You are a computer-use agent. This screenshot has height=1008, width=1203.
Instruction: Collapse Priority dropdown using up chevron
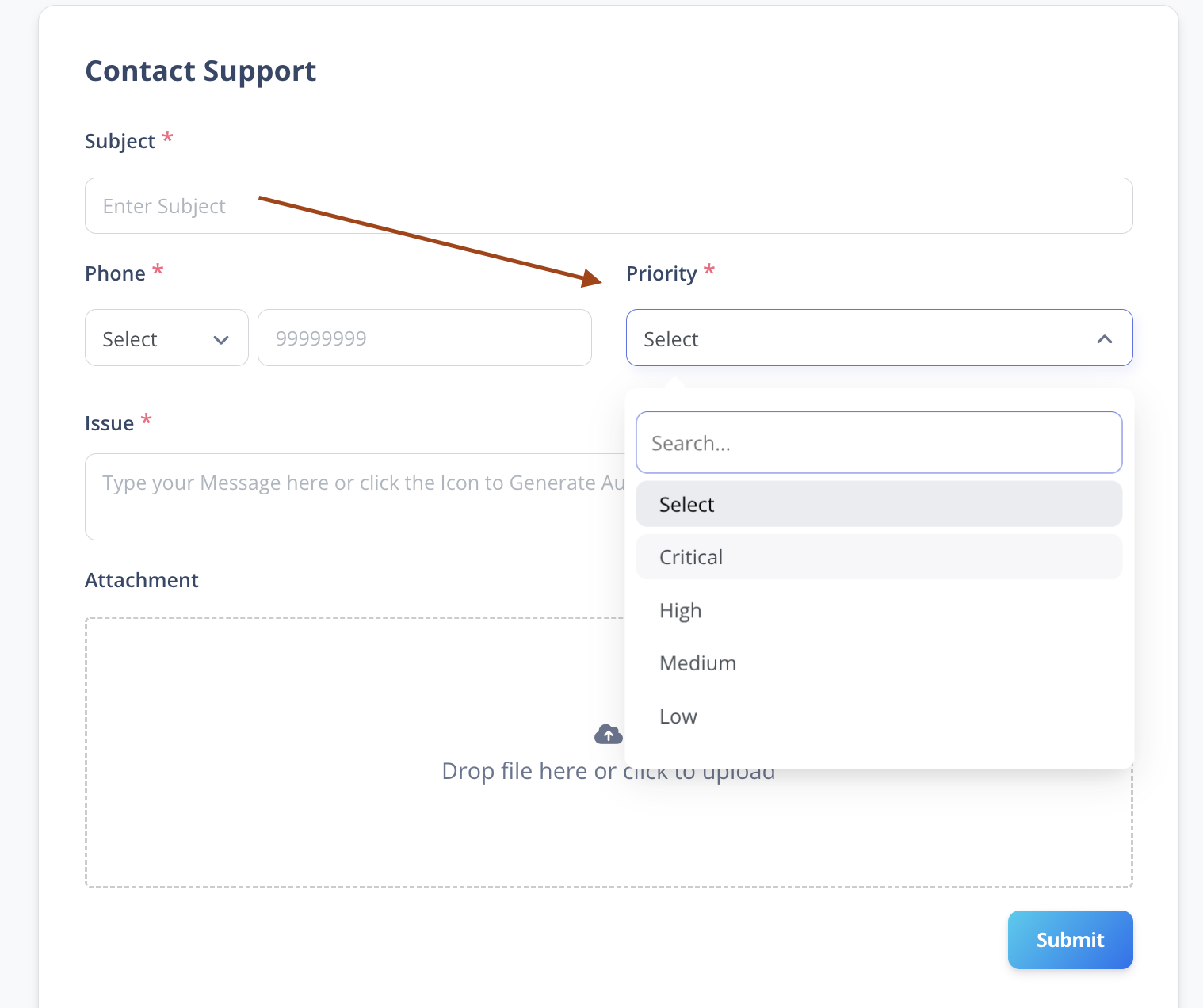(x=1104, y=339)
